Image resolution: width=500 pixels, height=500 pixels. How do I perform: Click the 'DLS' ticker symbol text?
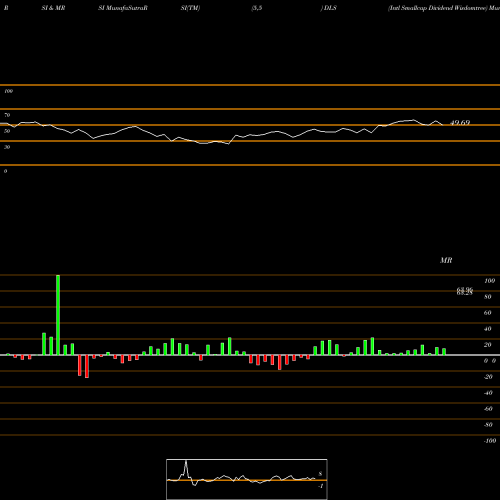pos(330,8)
